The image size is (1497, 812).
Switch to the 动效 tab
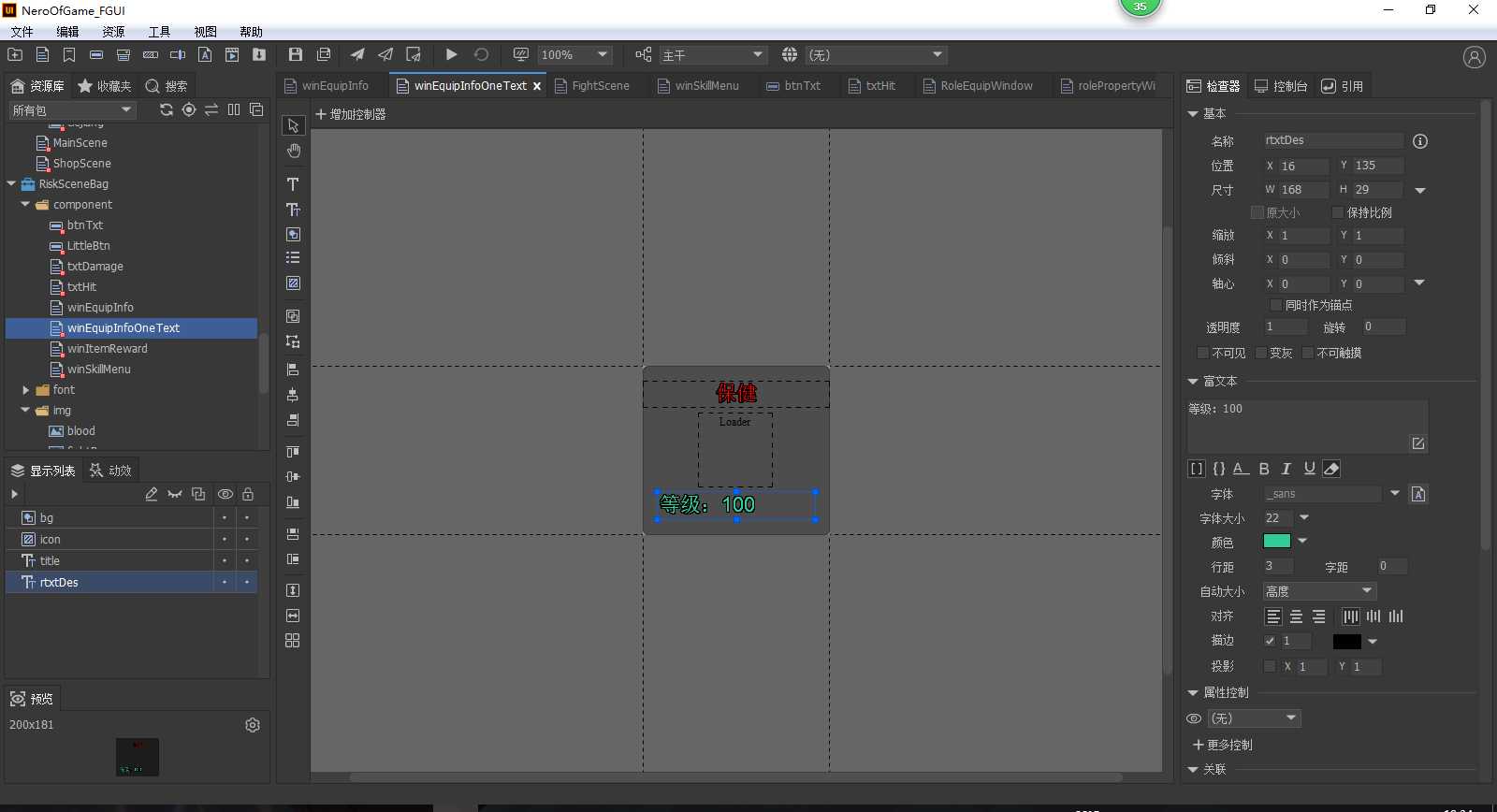[110, 471]
